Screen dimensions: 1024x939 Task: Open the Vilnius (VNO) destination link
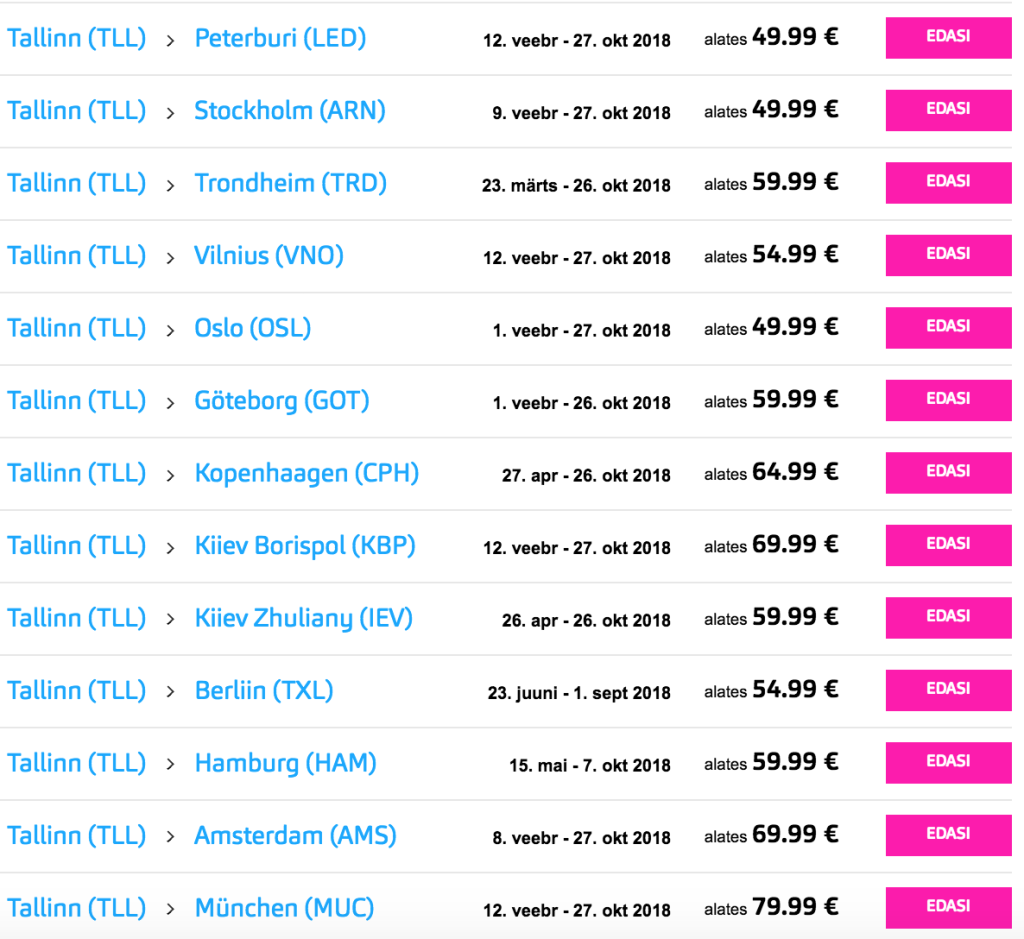[269, 256]
